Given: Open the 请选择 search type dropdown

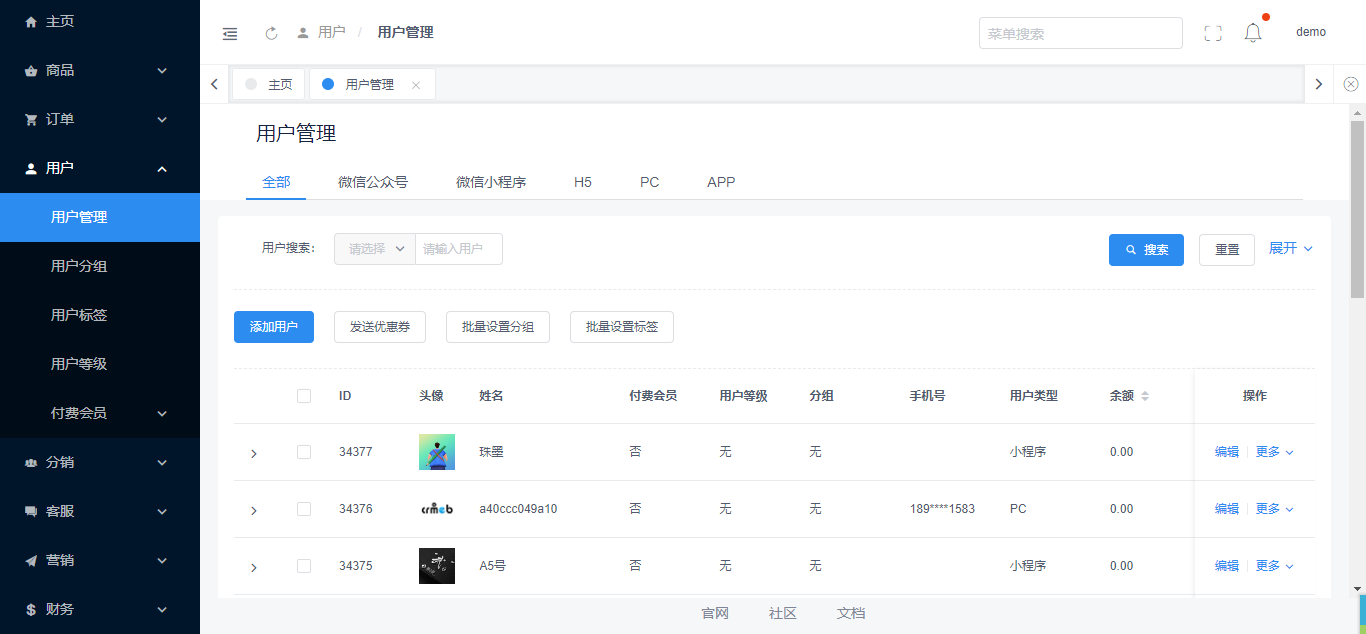Looking at the screenshot, I should [375, 249].
